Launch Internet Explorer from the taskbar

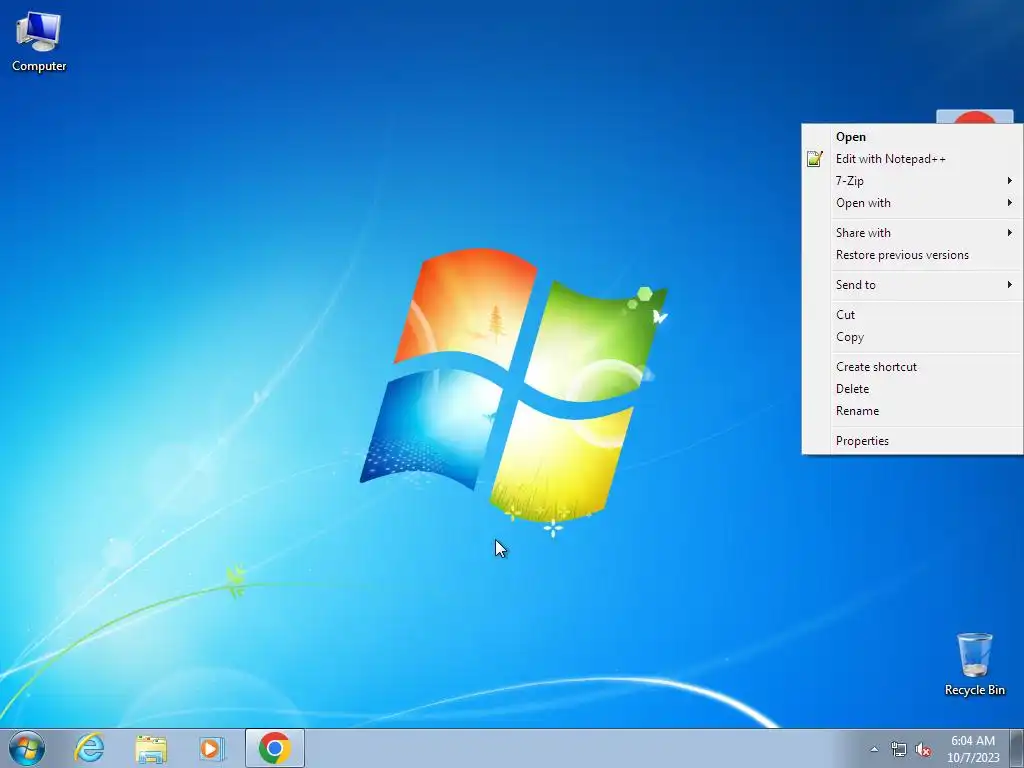coord(89,748)
